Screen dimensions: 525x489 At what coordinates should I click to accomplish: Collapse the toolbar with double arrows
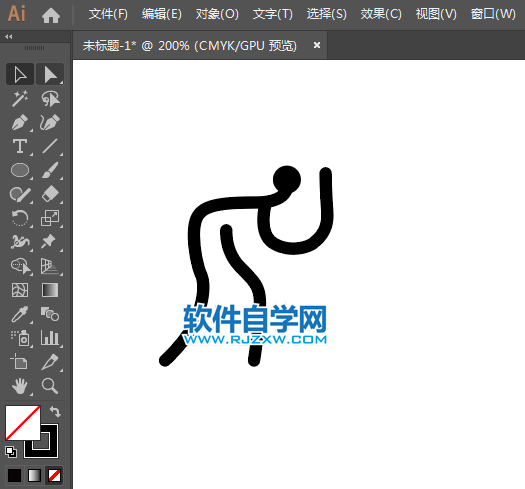[9, 37]
